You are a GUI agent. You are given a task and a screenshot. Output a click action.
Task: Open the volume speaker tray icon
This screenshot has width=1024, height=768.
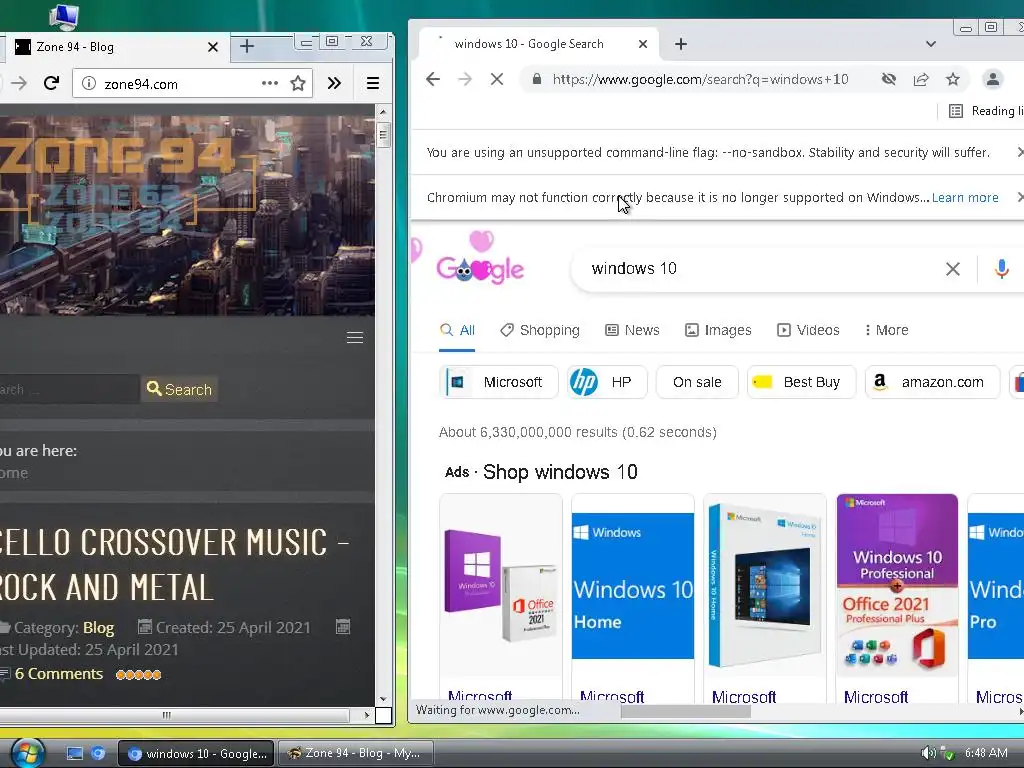click(x=927, y=753)
